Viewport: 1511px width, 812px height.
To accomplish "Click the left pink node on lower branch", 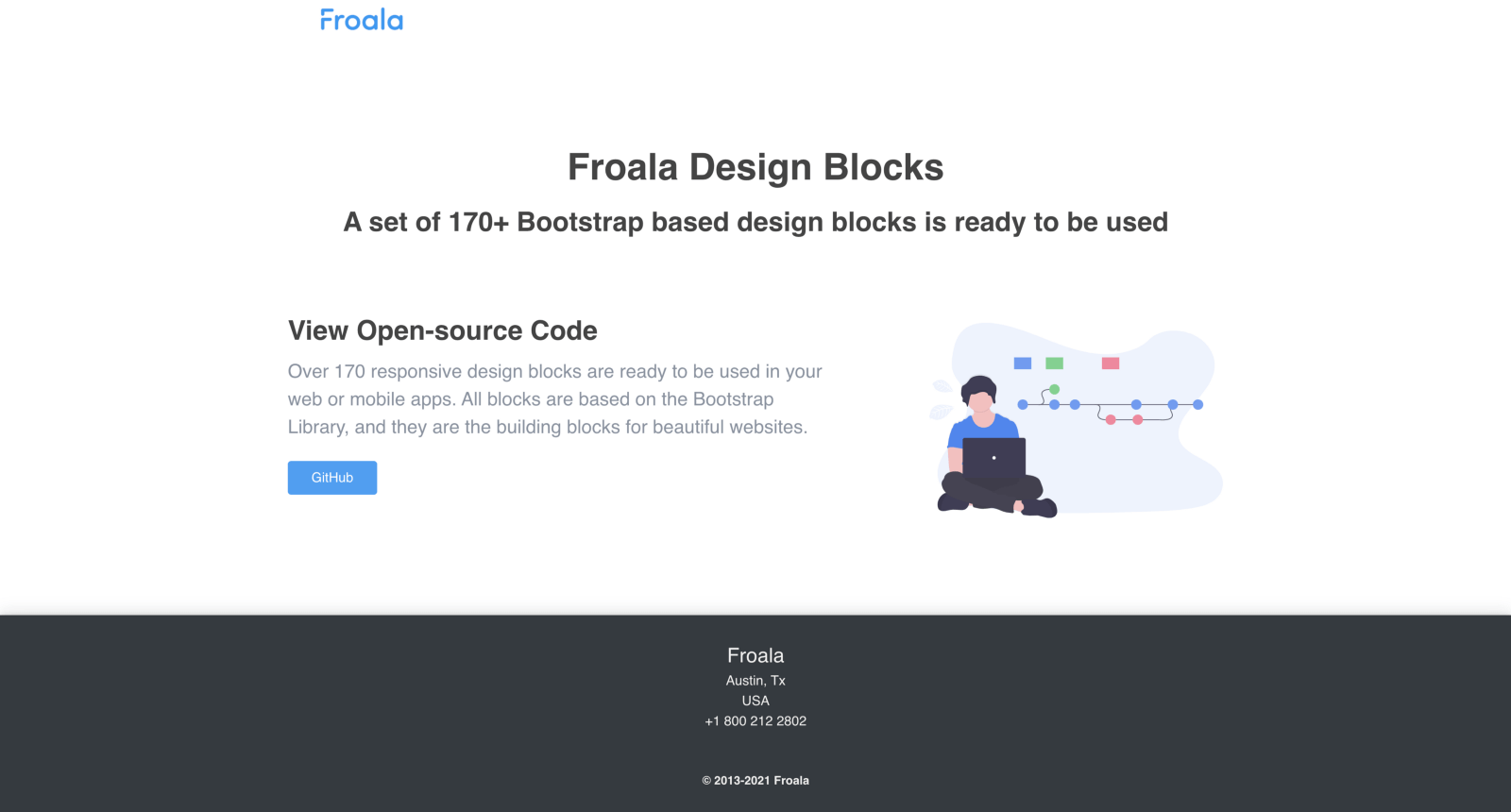I will 1111,419.
